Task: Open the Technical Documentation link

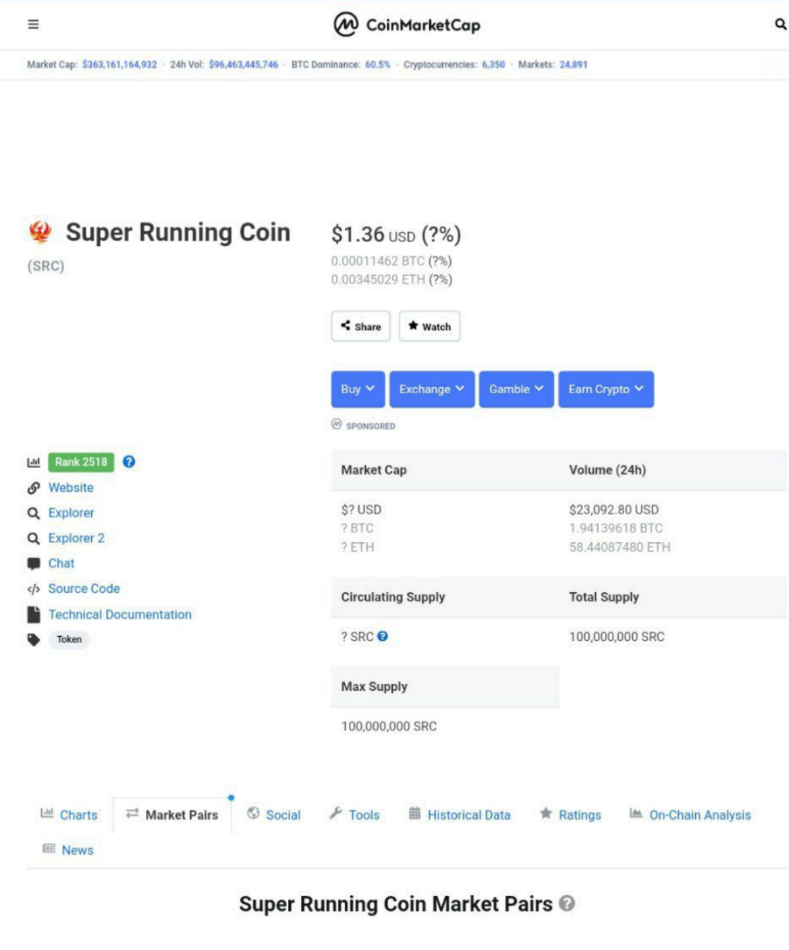Action: [120, 614]
